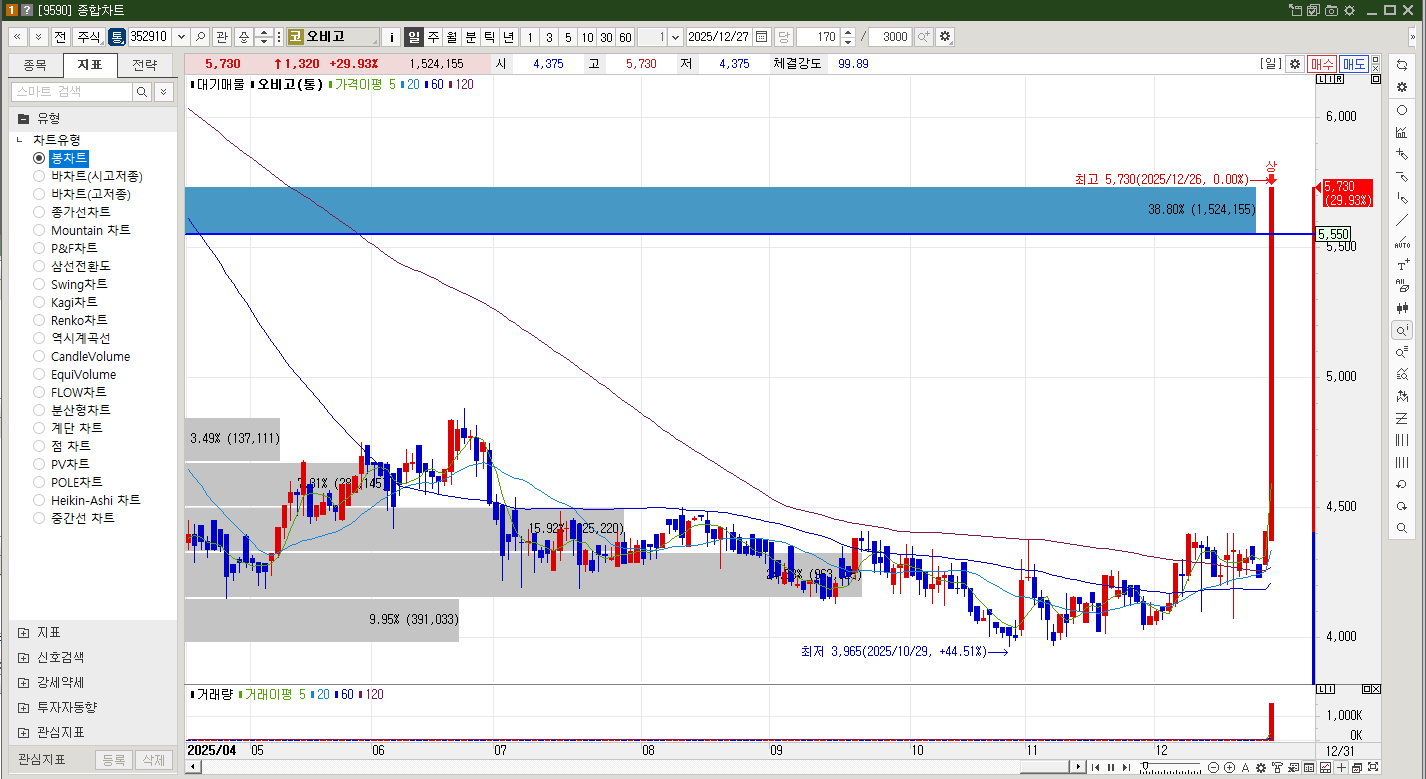Screen dimensions: 1426x779
Task: Click the 관 toolbar button
Action: (221, 37)
